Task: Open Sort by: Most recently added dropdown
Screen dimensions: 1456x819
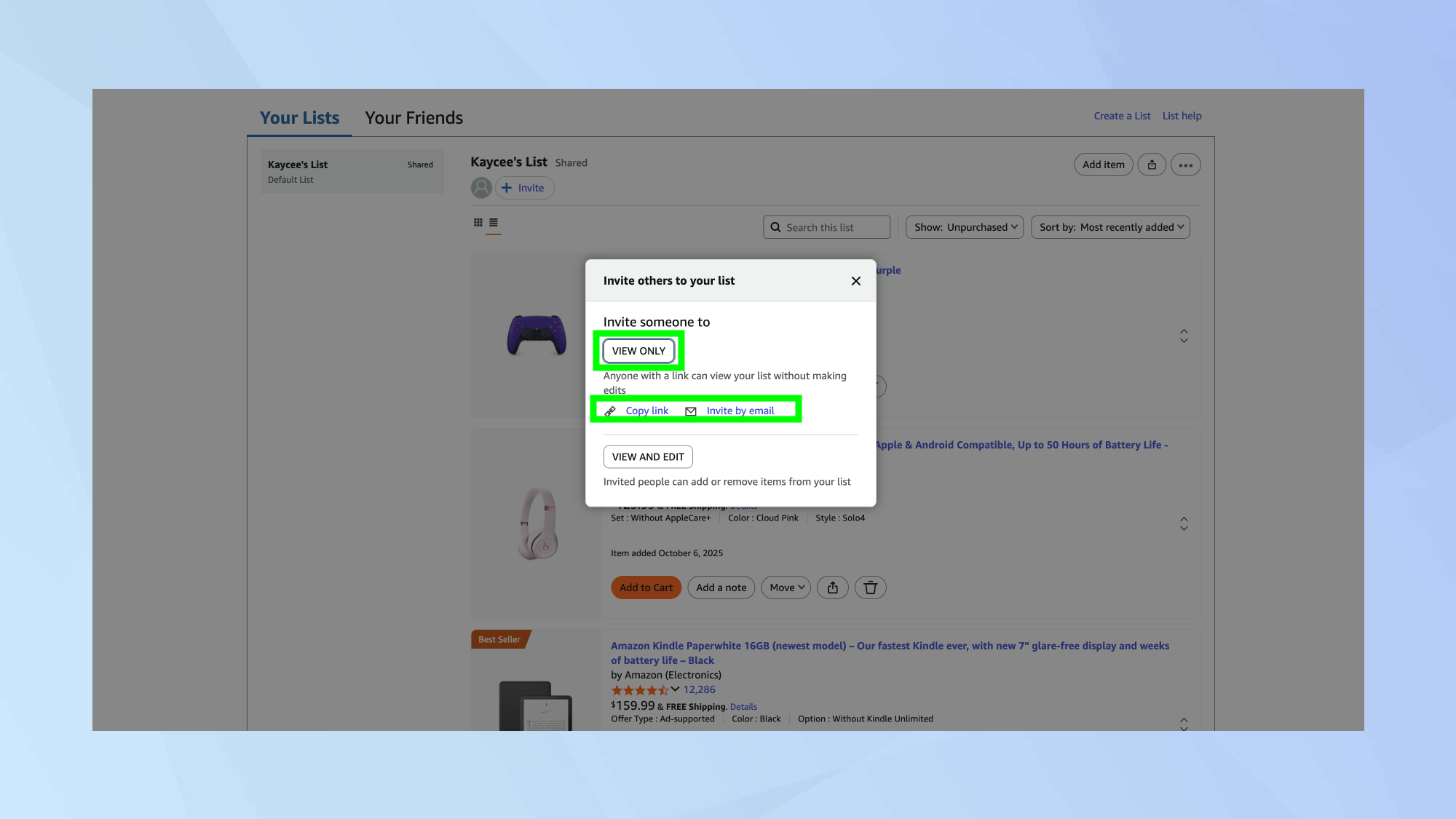Action: tap(1110, 227)
